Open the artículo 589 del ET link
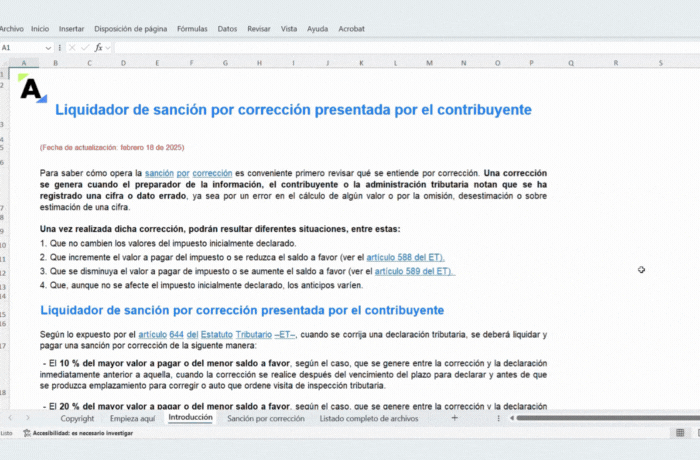Screen dimensions: 700x460 click(414, 271)
